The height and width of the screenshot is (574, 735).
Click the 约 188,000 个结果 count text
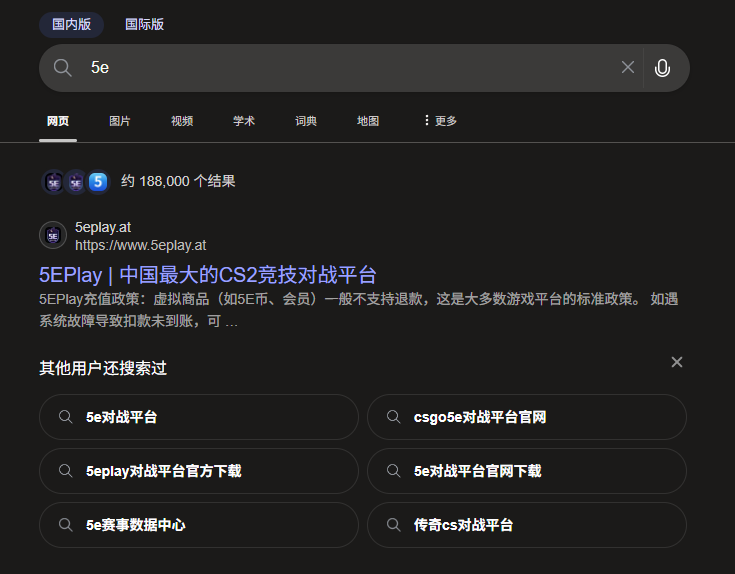click(x=178, y=181)
